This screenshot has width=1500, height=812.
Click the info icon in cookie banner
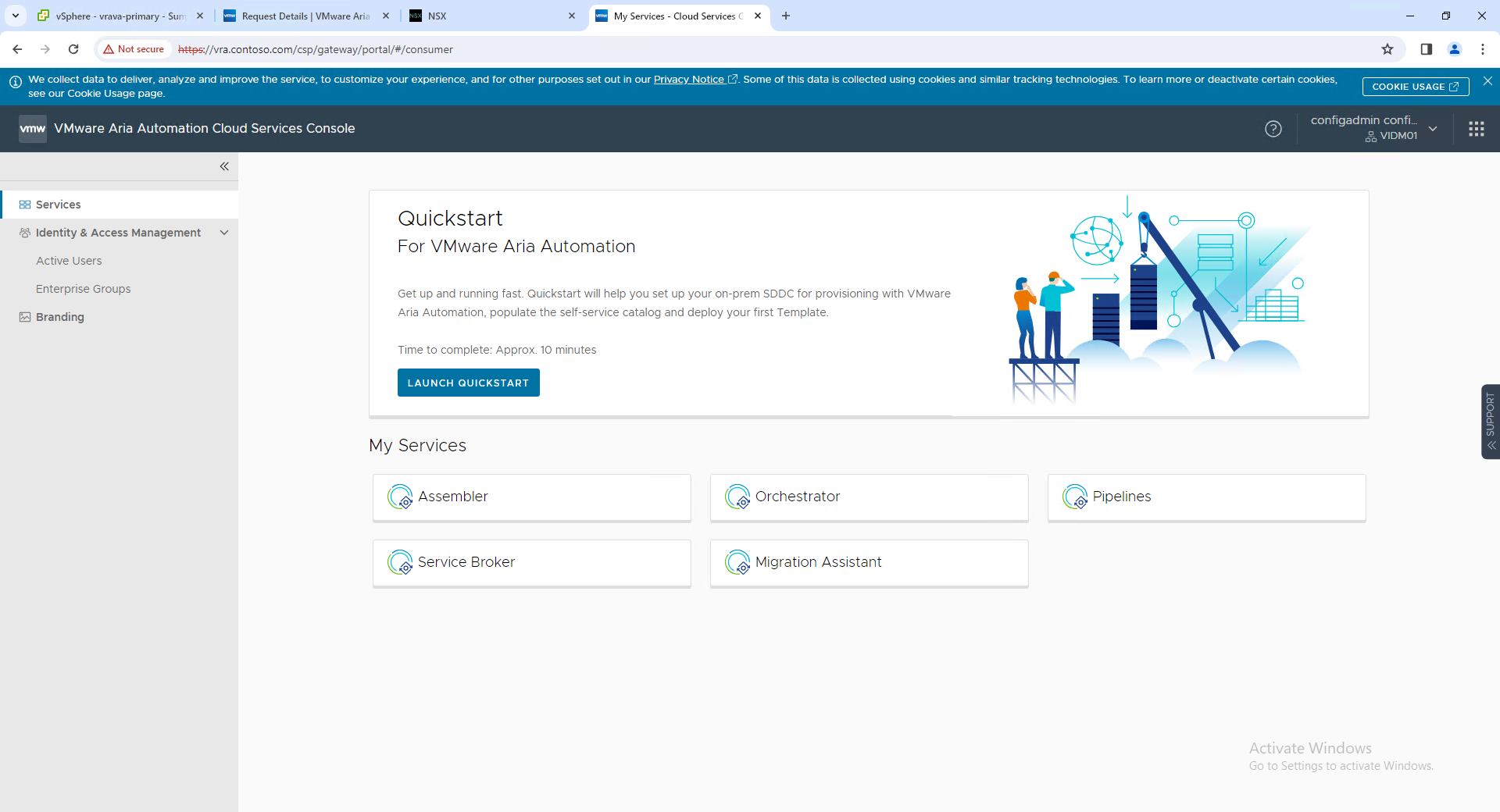pos(15,82)
